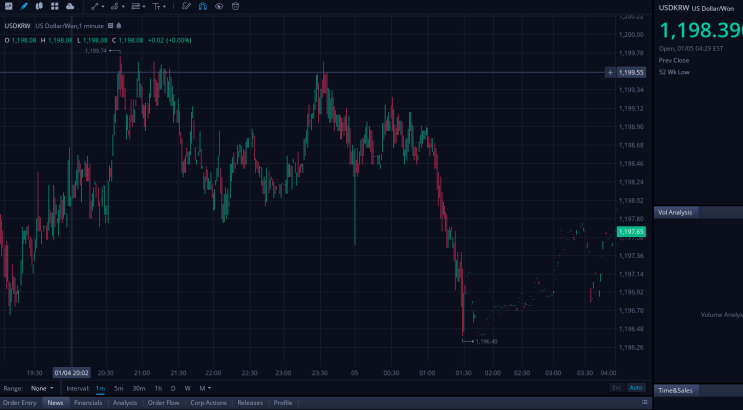743x410 pixels.
Task: Expand the trend line tool dropdown
Action: coord(103,7)
